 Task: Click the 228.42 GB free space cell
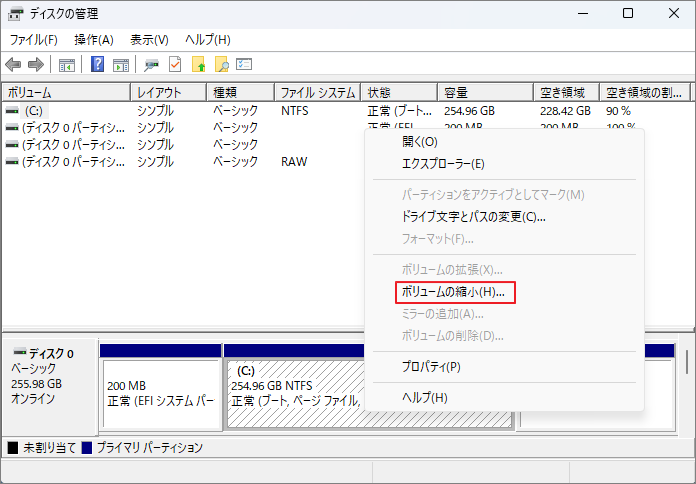(x=566, y=111)
